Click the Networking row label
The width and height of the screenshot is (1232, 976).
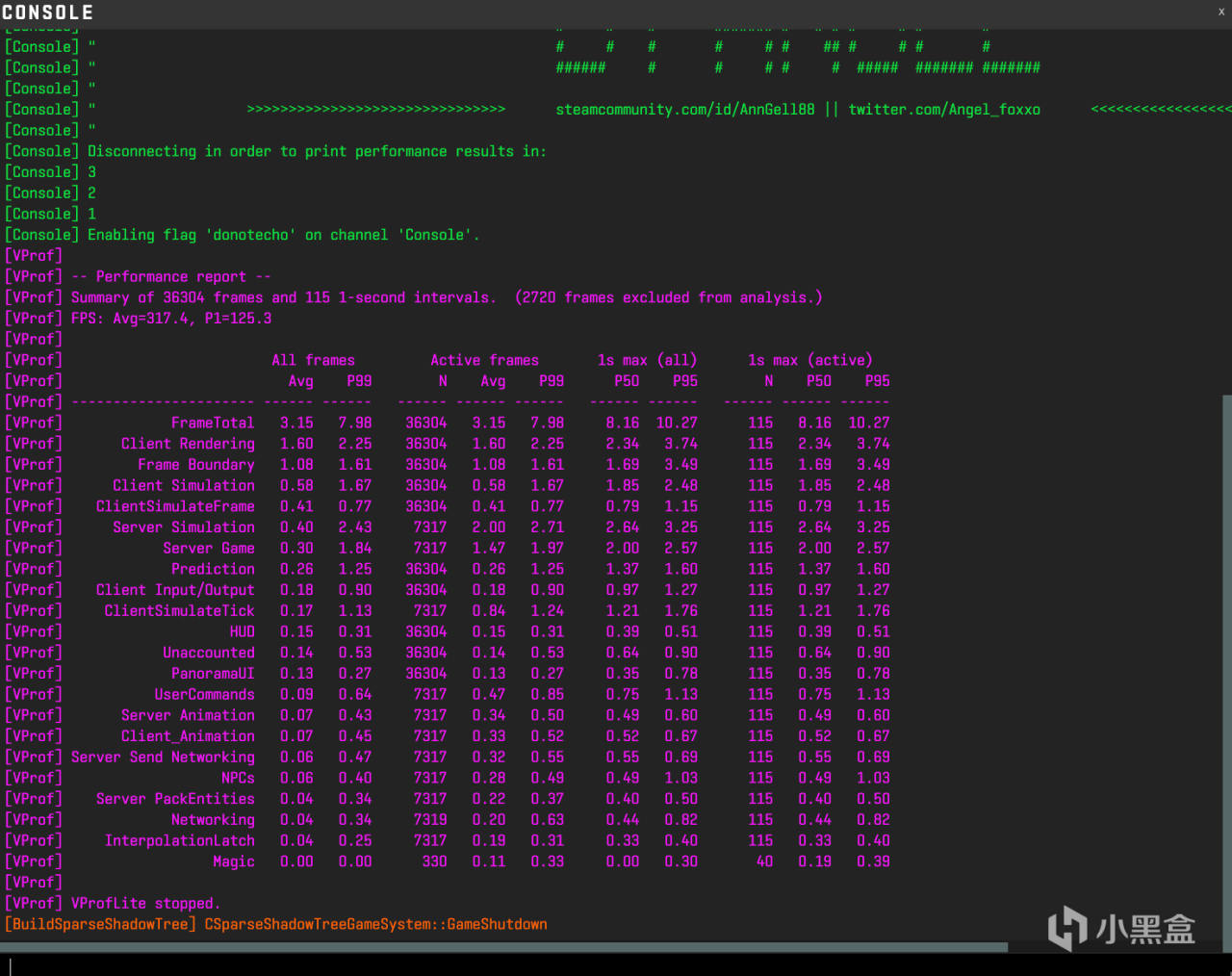[213, 820]
